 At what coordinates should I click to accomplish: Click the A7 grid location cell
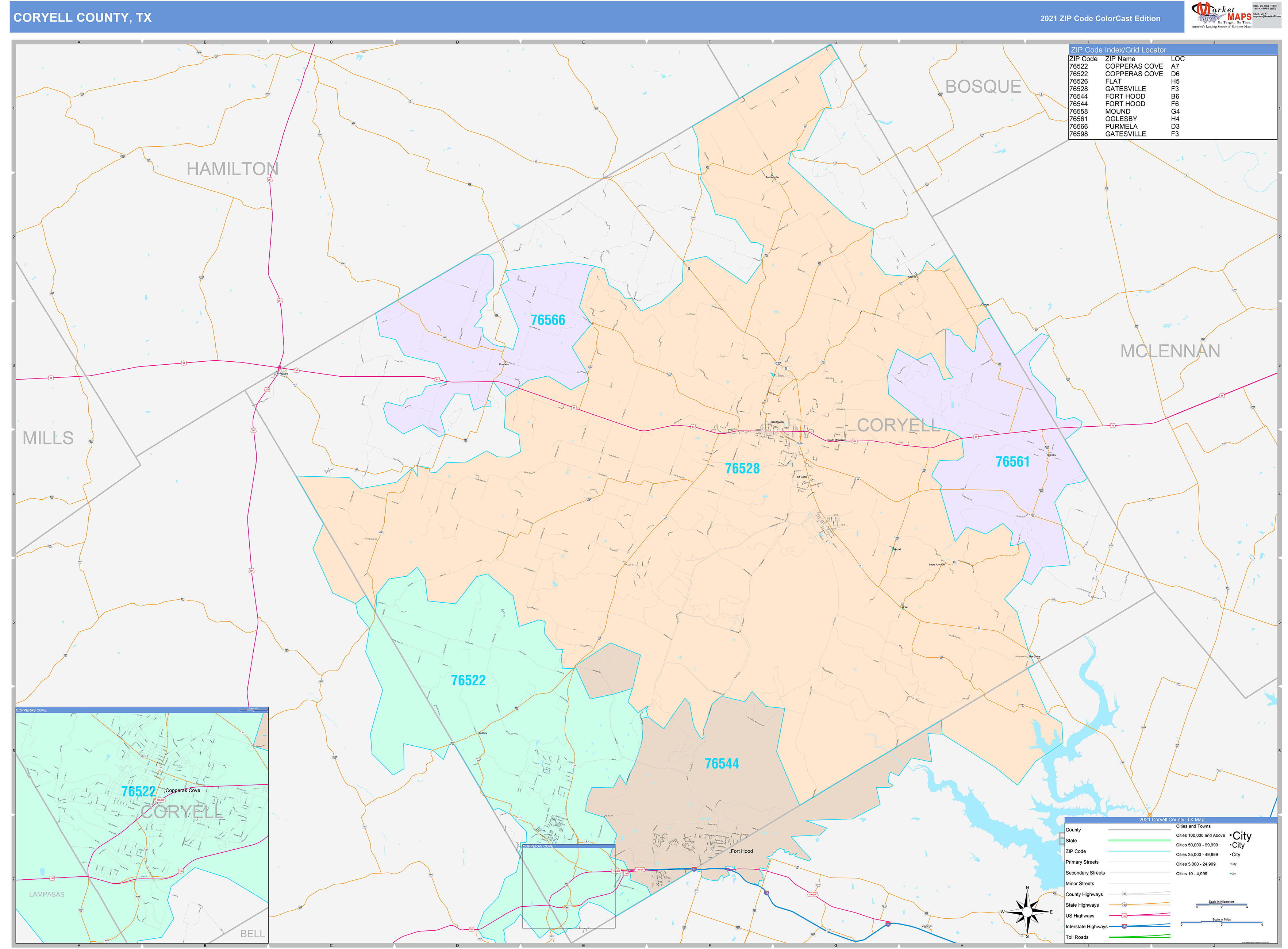click(1175, 67)
